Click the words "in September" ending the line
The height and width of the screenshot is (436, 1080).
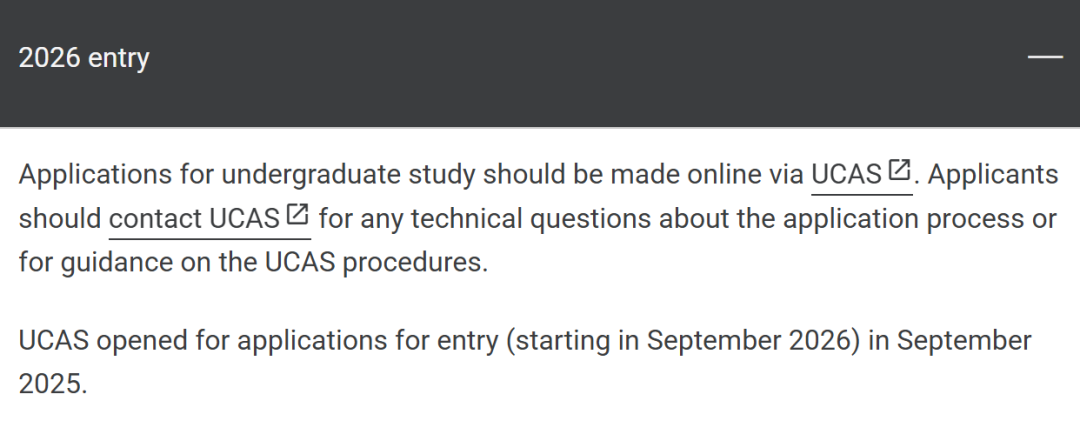950,340
